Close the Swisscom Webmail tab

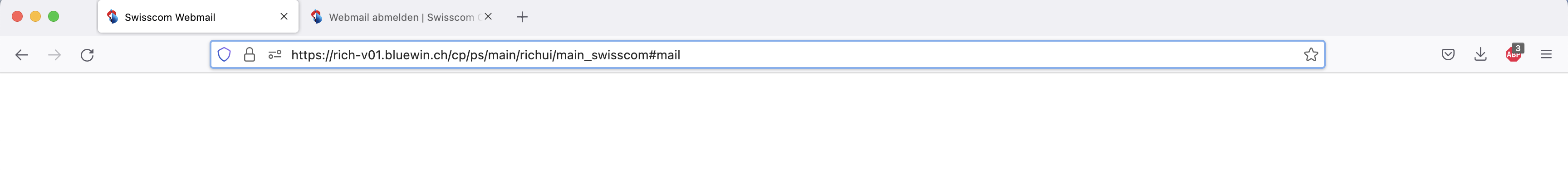click(284, 16)
